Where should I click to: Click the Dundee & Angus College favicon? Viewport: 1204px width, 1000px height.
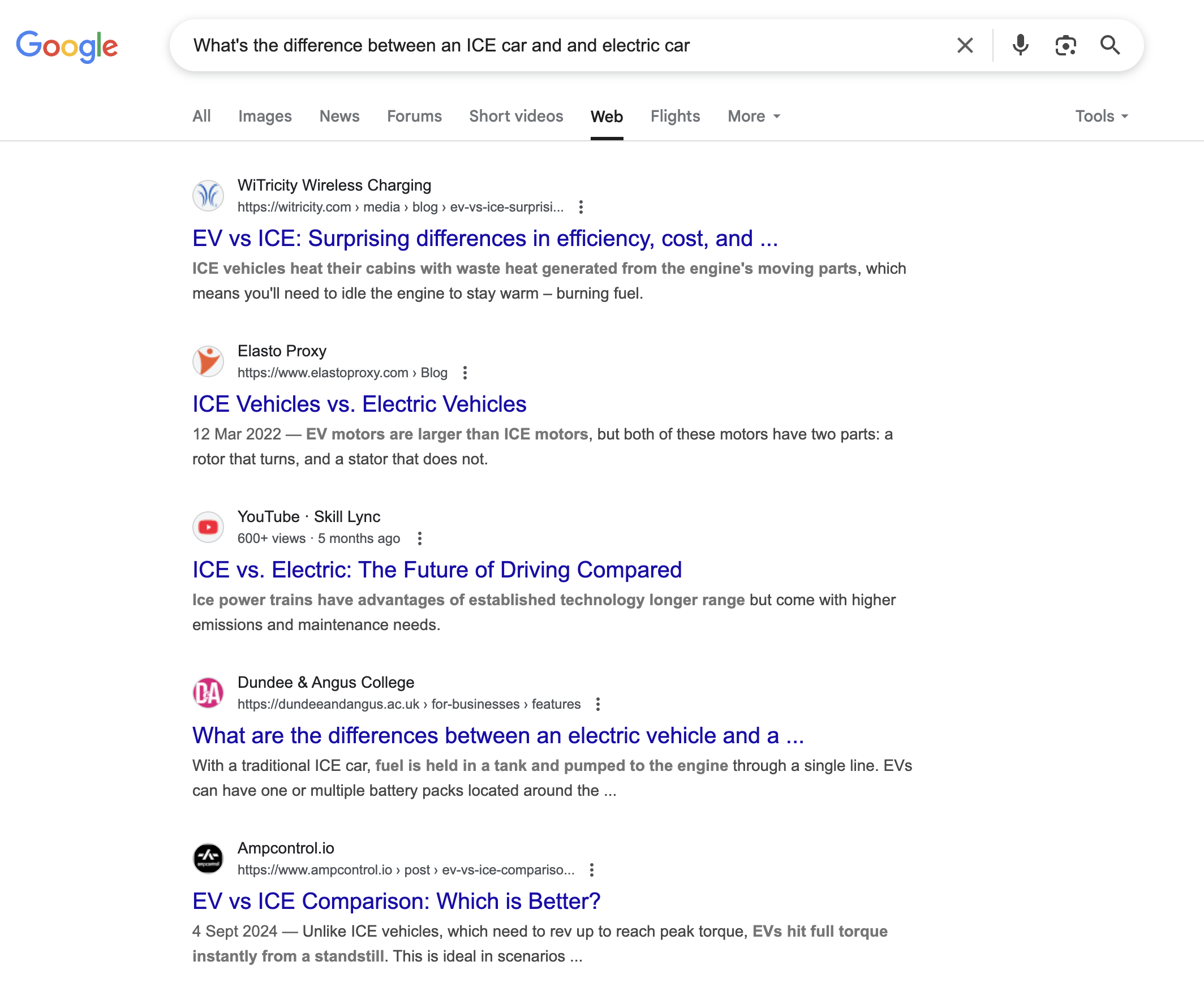[208, 692]
